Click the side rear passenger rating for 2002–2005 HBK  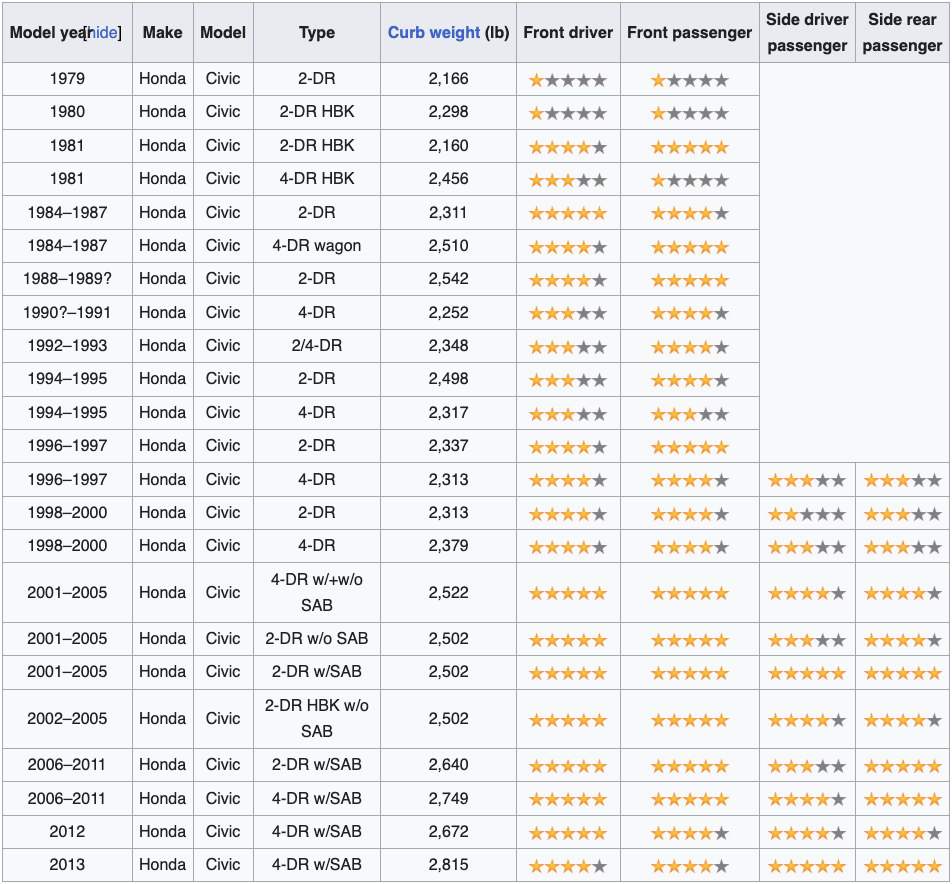[x=901, y=718]
